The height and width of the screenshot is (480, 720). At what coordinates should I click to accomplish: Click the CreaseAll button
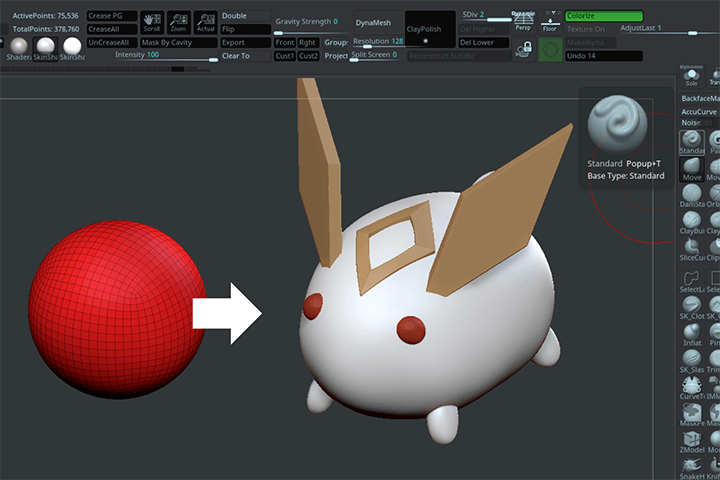click(112, 29)
